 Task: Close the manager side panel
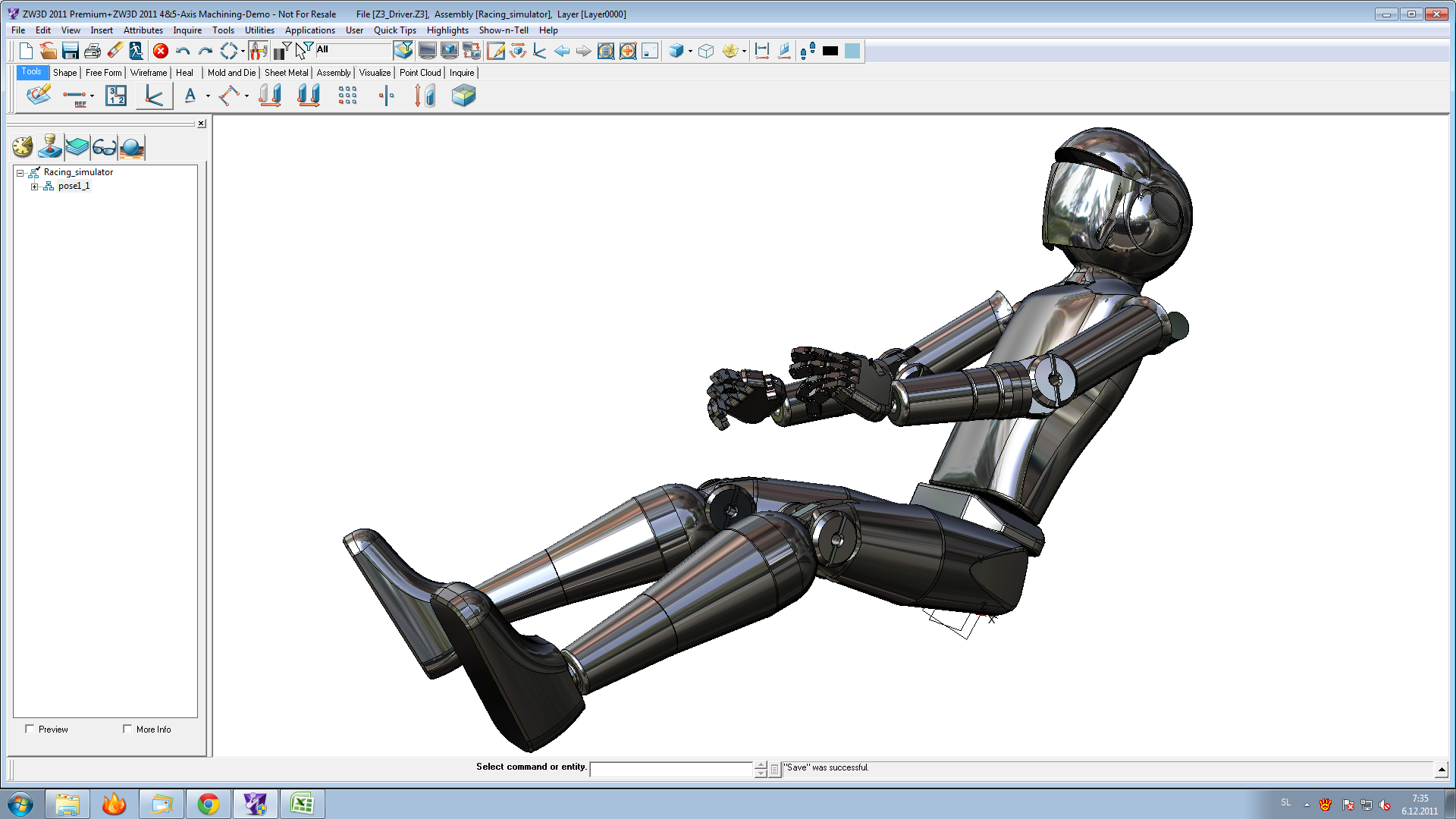point(201,124)
